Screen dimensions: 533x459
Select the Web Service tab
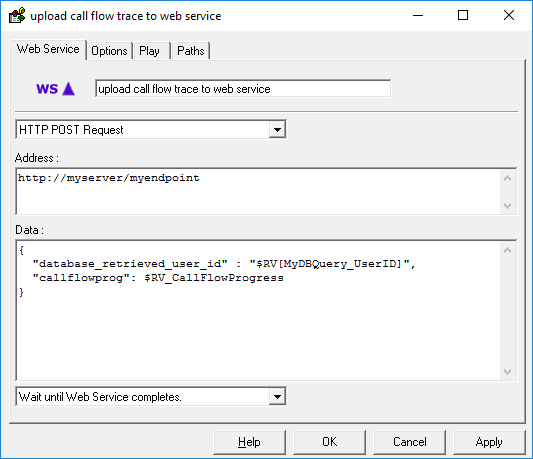click(x=48, y=49)
